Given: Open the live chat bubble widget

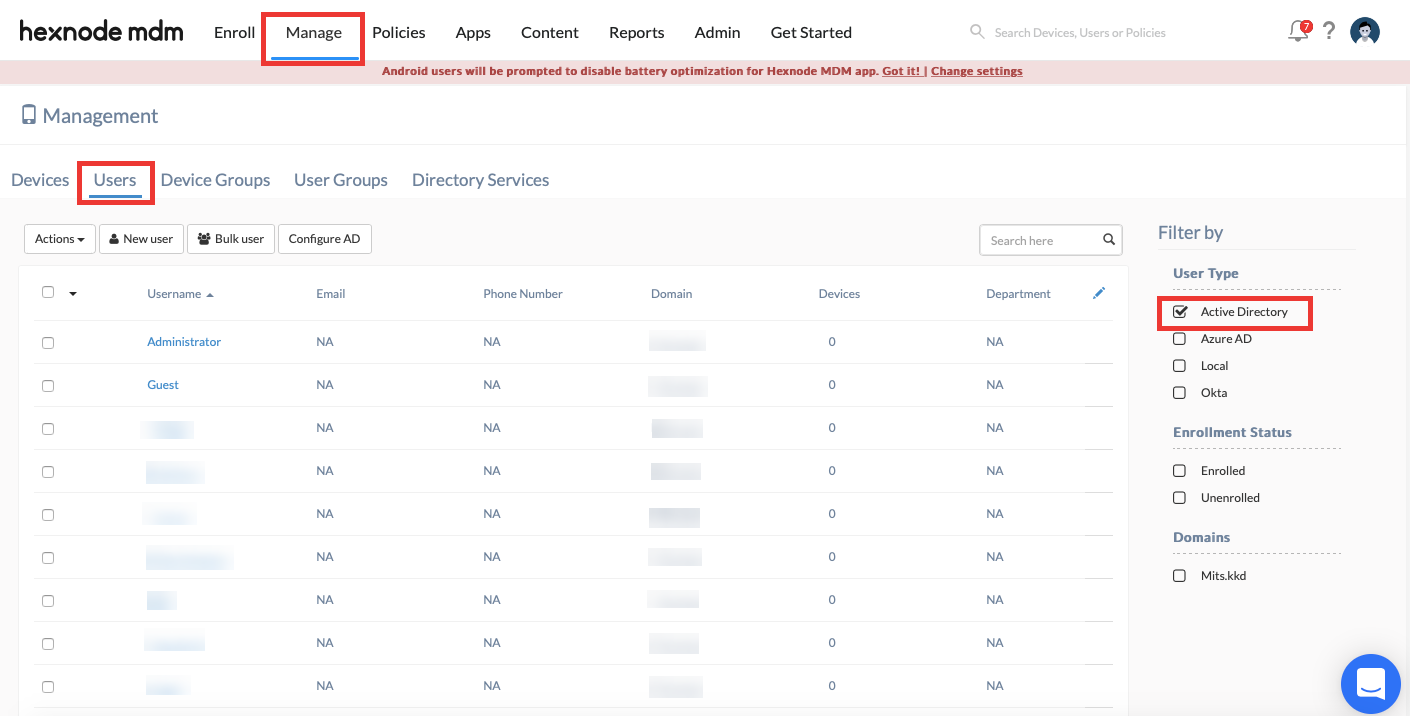Looking at the screenshot, I should click(x=1370, y=684).
